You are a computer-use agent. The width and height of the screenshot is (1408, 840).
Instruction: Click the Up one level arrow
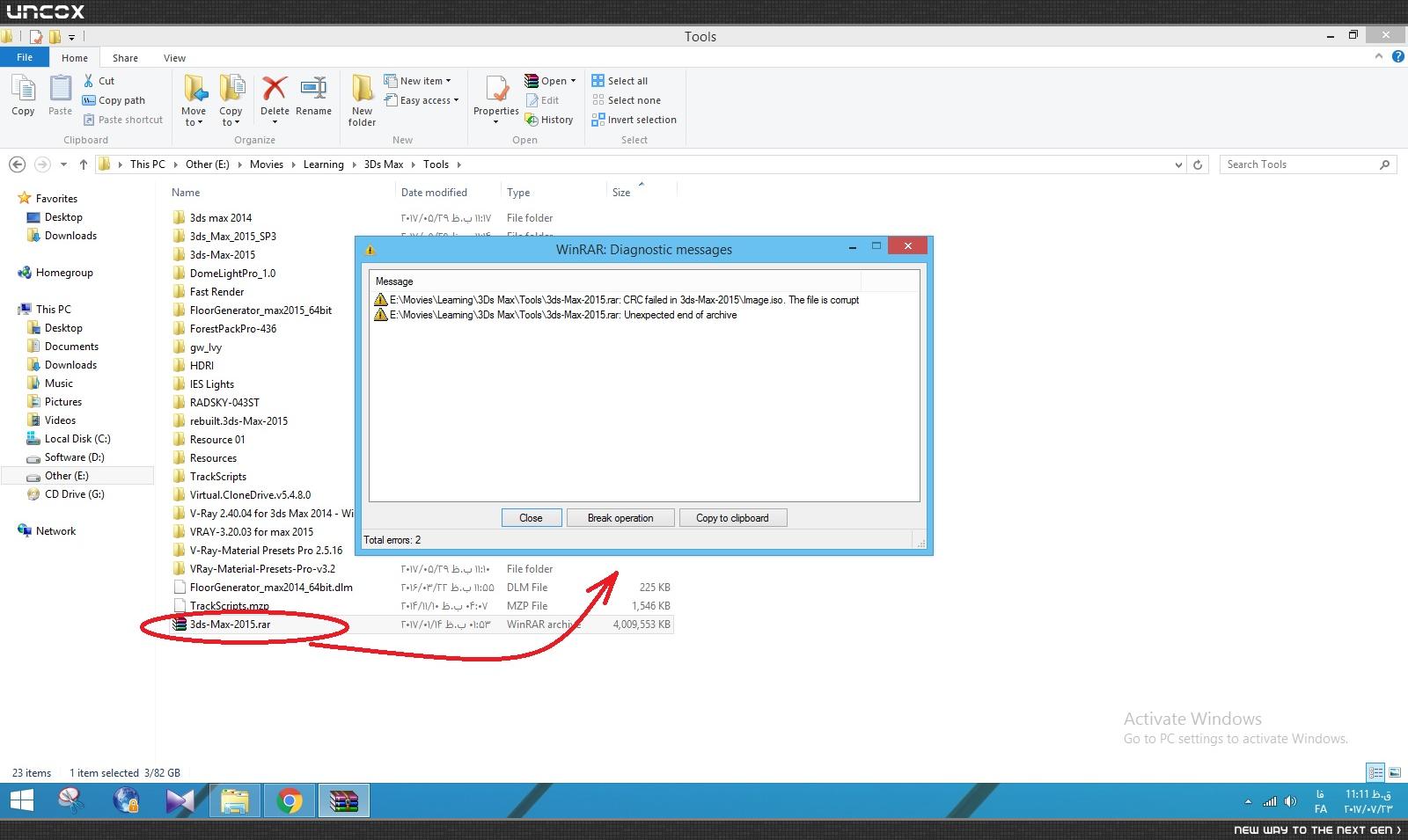[83, 164]
